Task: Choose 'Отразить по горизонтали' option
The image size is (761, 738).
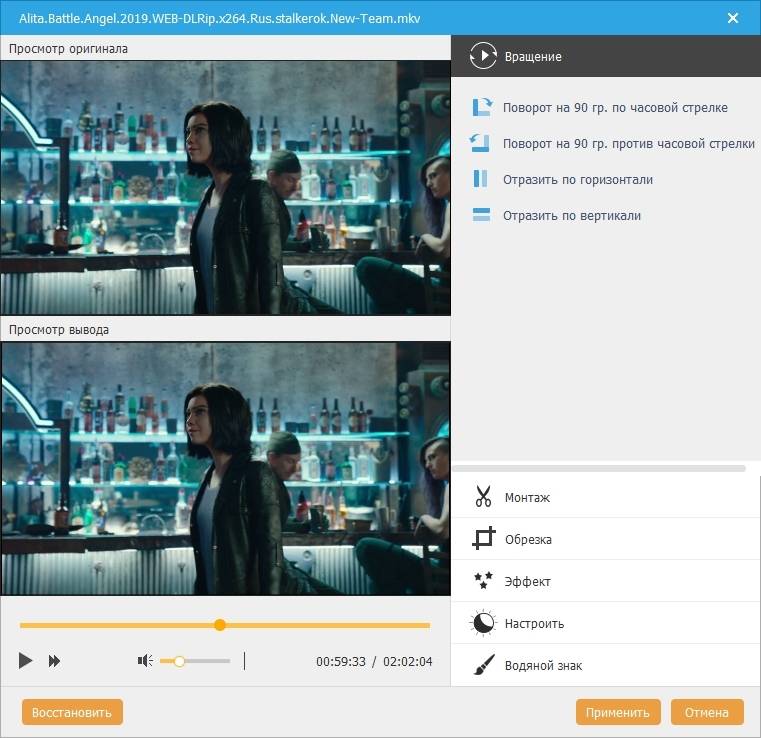Action: tap(578, 179)
